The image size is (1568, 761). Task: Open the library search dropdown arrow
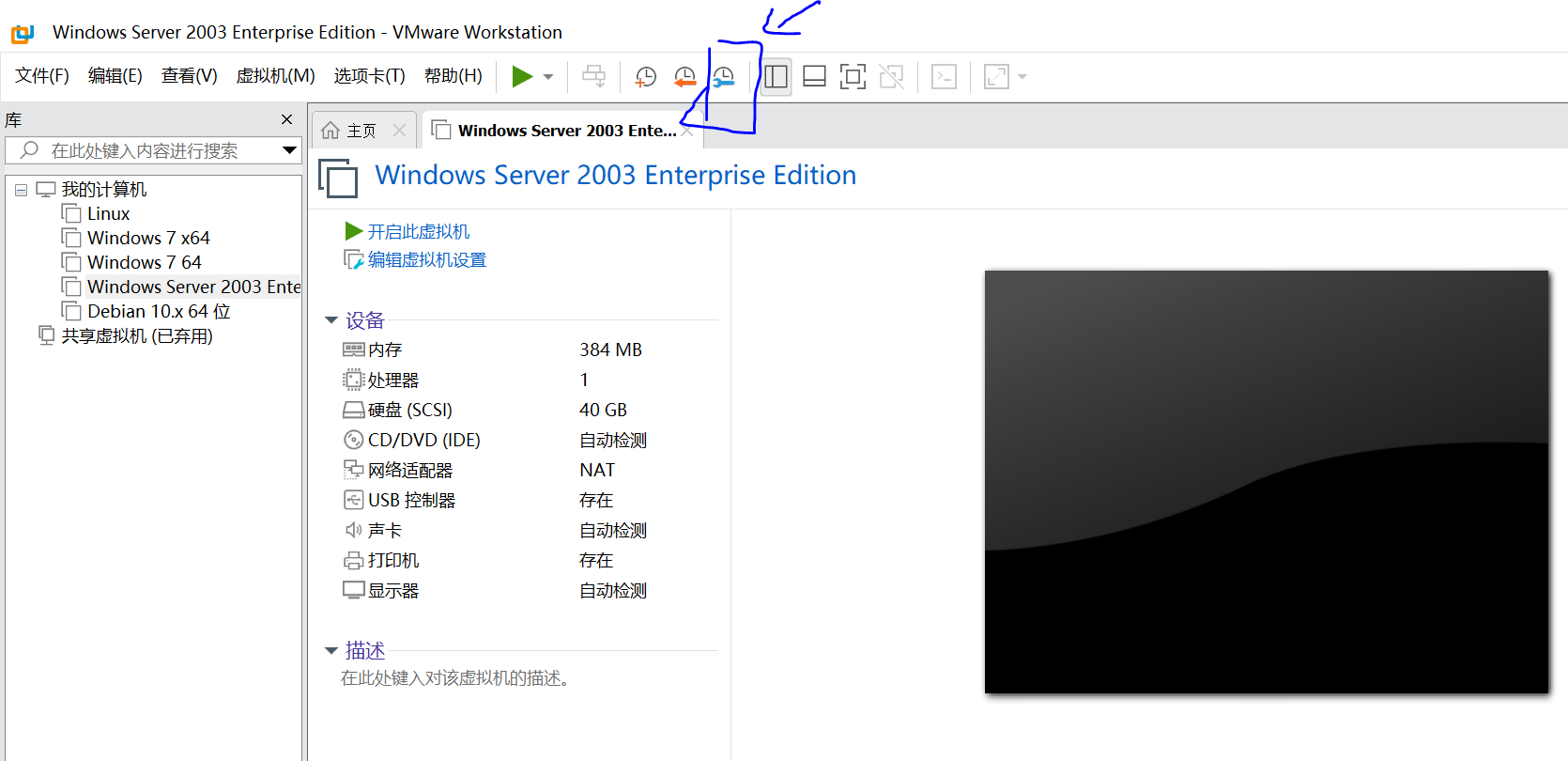(x=289, y=150)
